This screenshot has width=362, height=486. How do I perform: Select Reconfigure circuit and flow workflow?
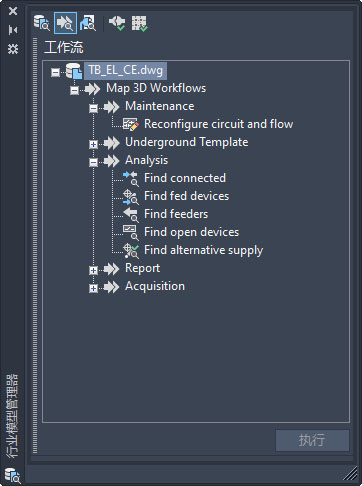point(218,124)
